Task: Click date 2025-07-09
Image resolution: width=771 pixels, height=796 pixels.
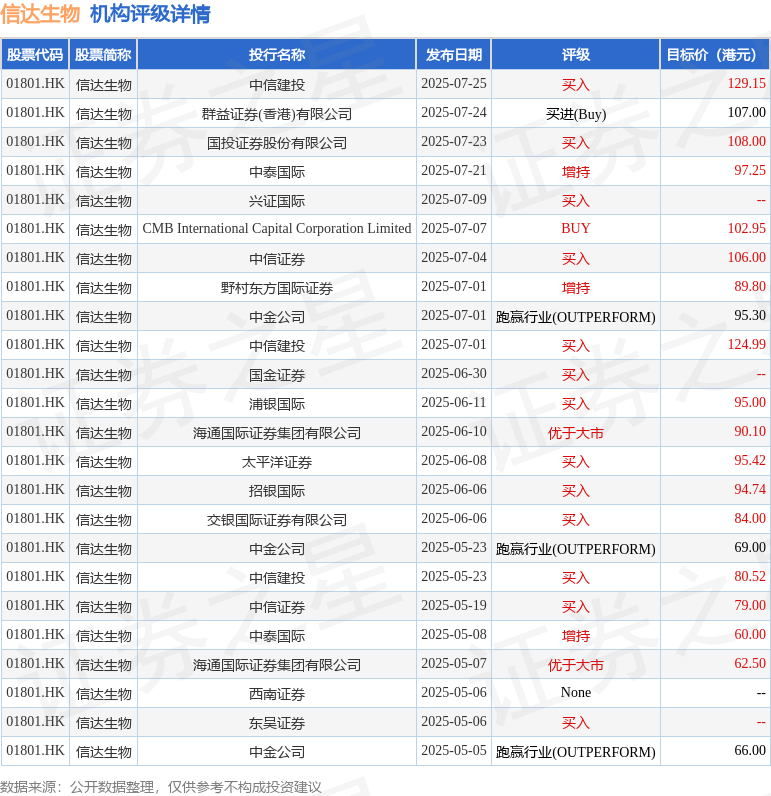Action: tap(454, 199)
